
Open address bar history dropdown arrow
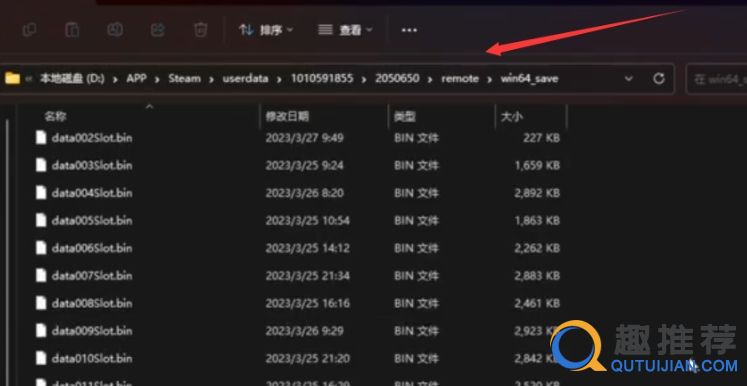pyautogui.click(x=629, y=79)
